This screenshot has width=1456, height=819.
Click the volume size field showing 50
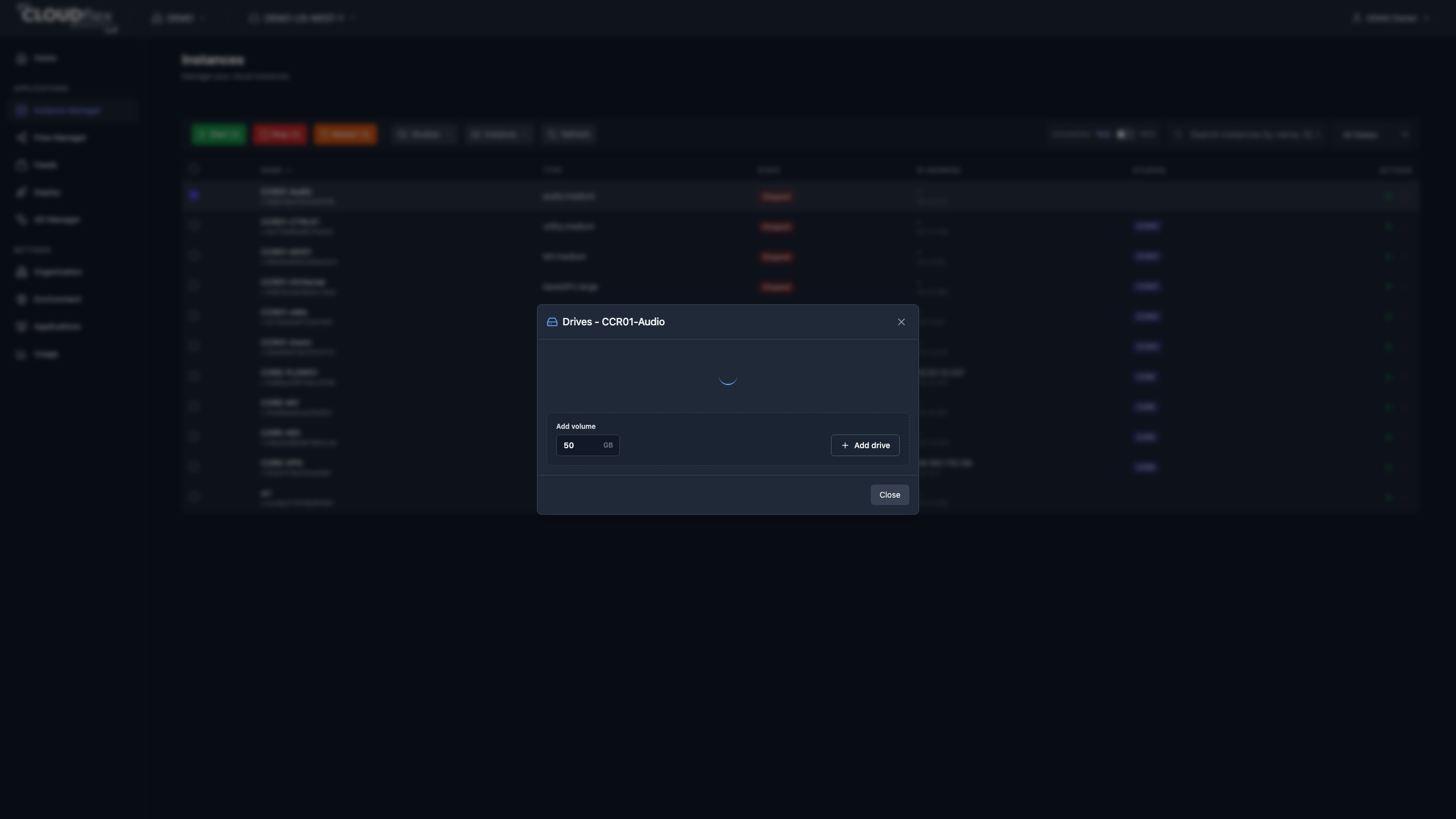pyautogui.click(x=588, y=445)
